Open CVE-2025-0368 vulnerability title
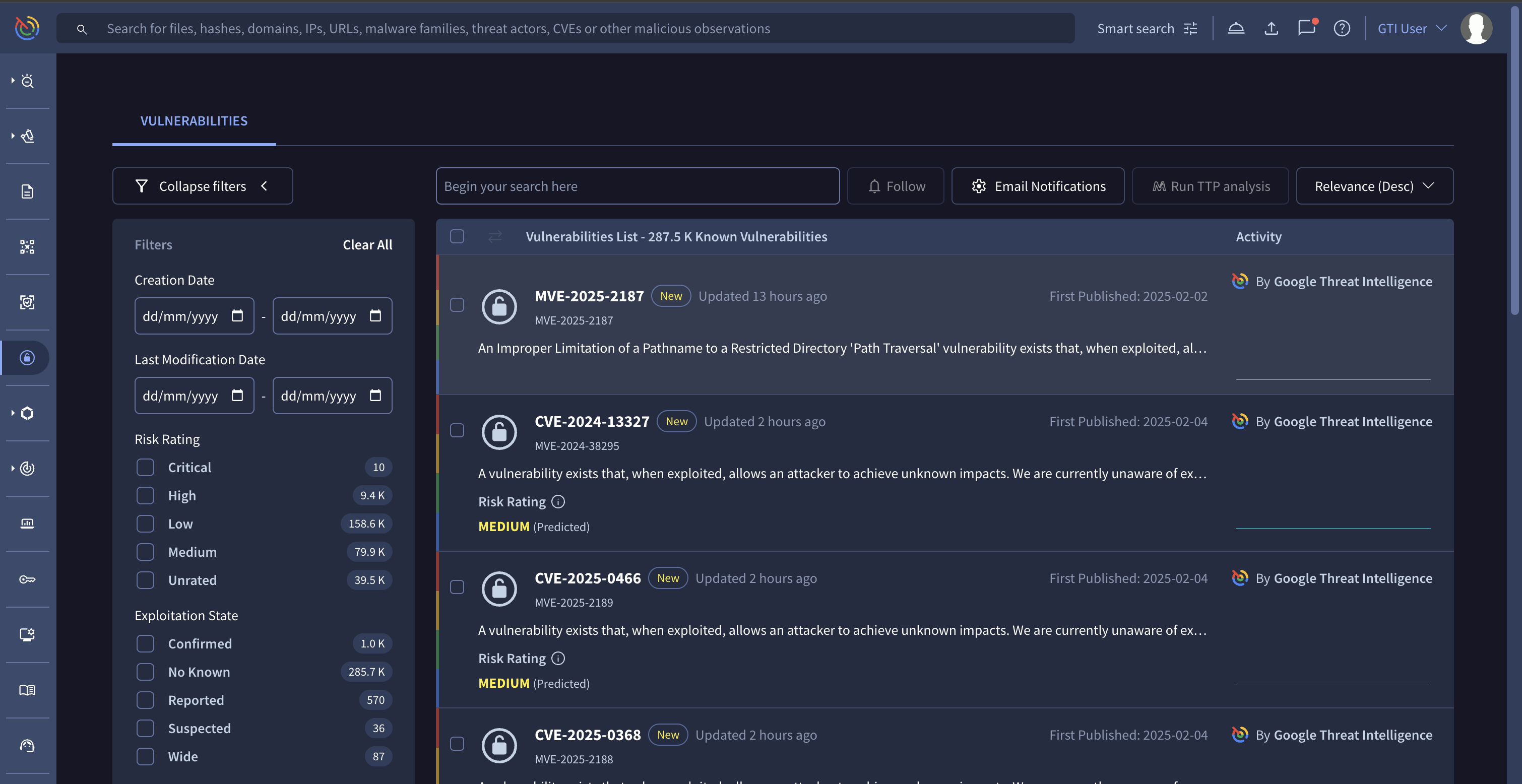 (x=587, y=735)
